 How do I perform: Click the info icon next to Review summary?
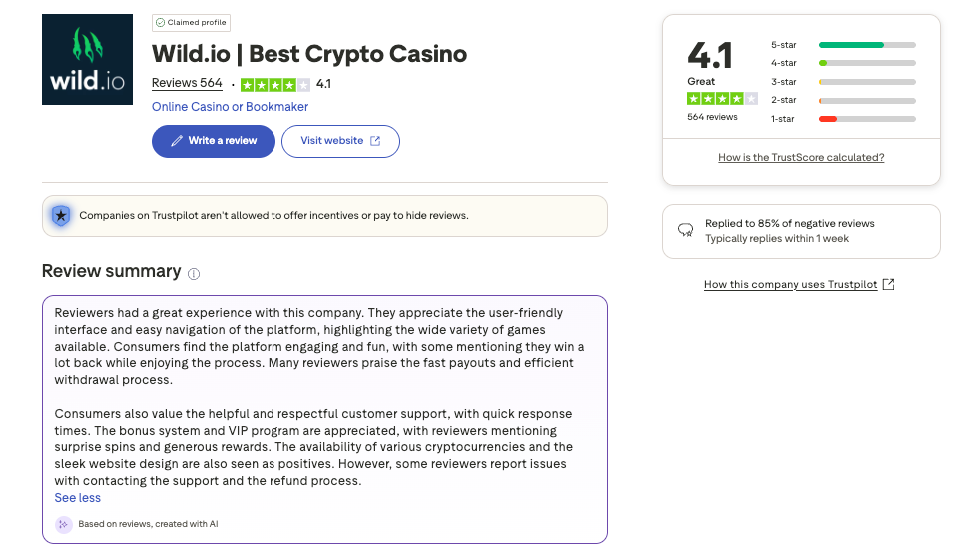194,273
